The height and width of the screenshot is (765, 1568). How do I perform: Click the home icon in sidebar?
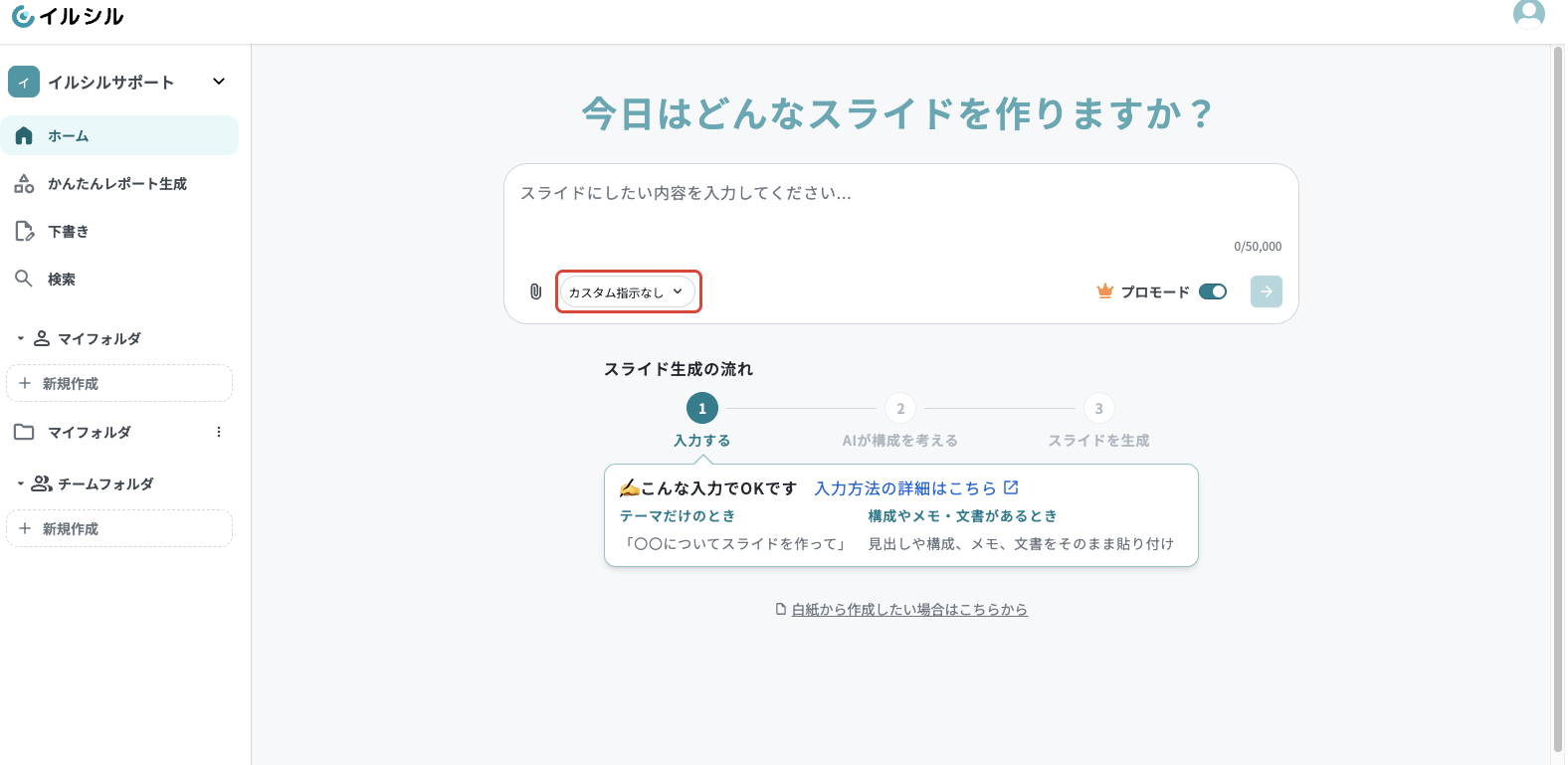[x=24, y=135]
